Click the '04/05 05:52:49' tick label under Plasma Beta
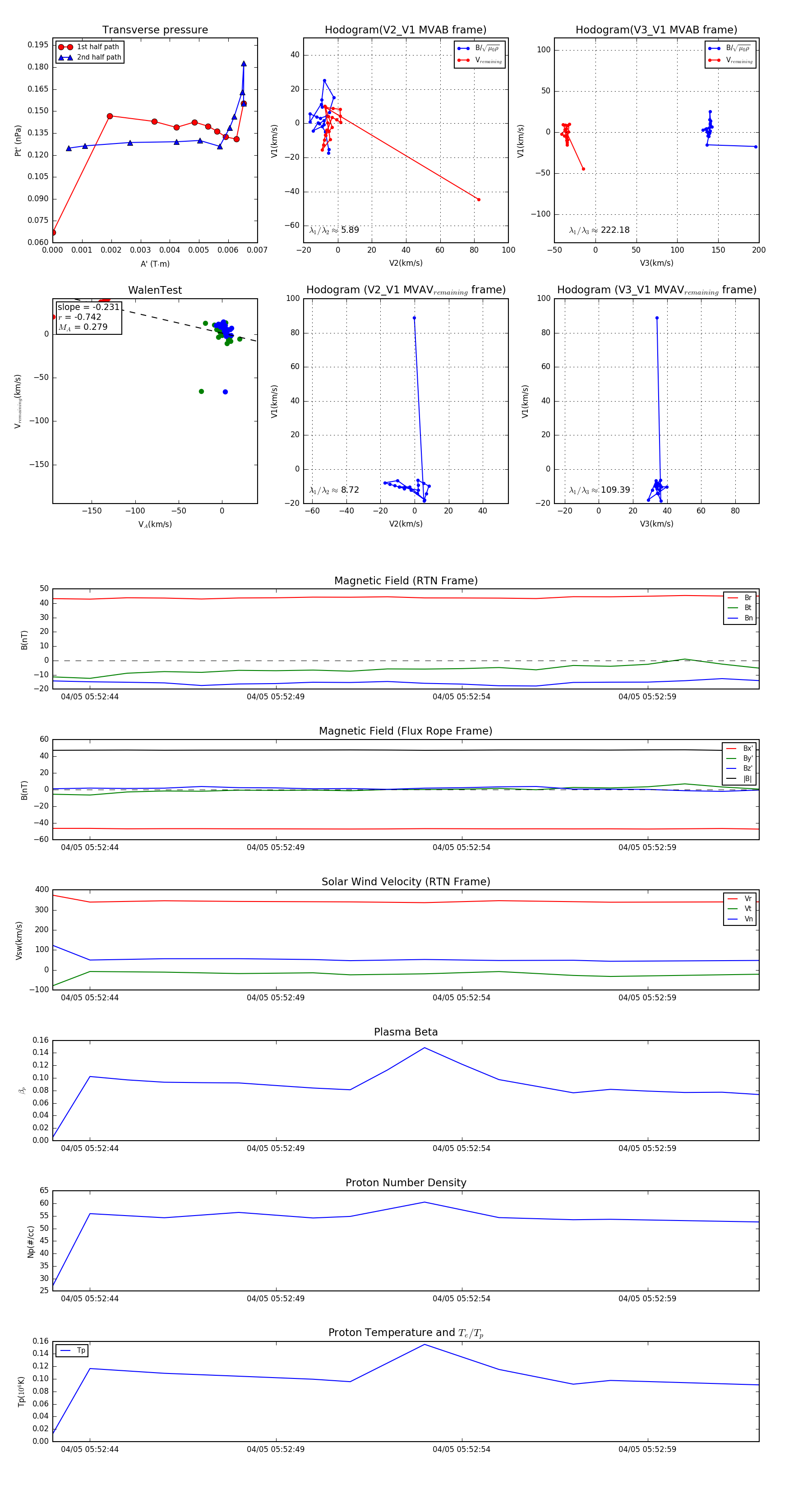This screenshot has width=812, height=1489. click(x=275, y=1148)
